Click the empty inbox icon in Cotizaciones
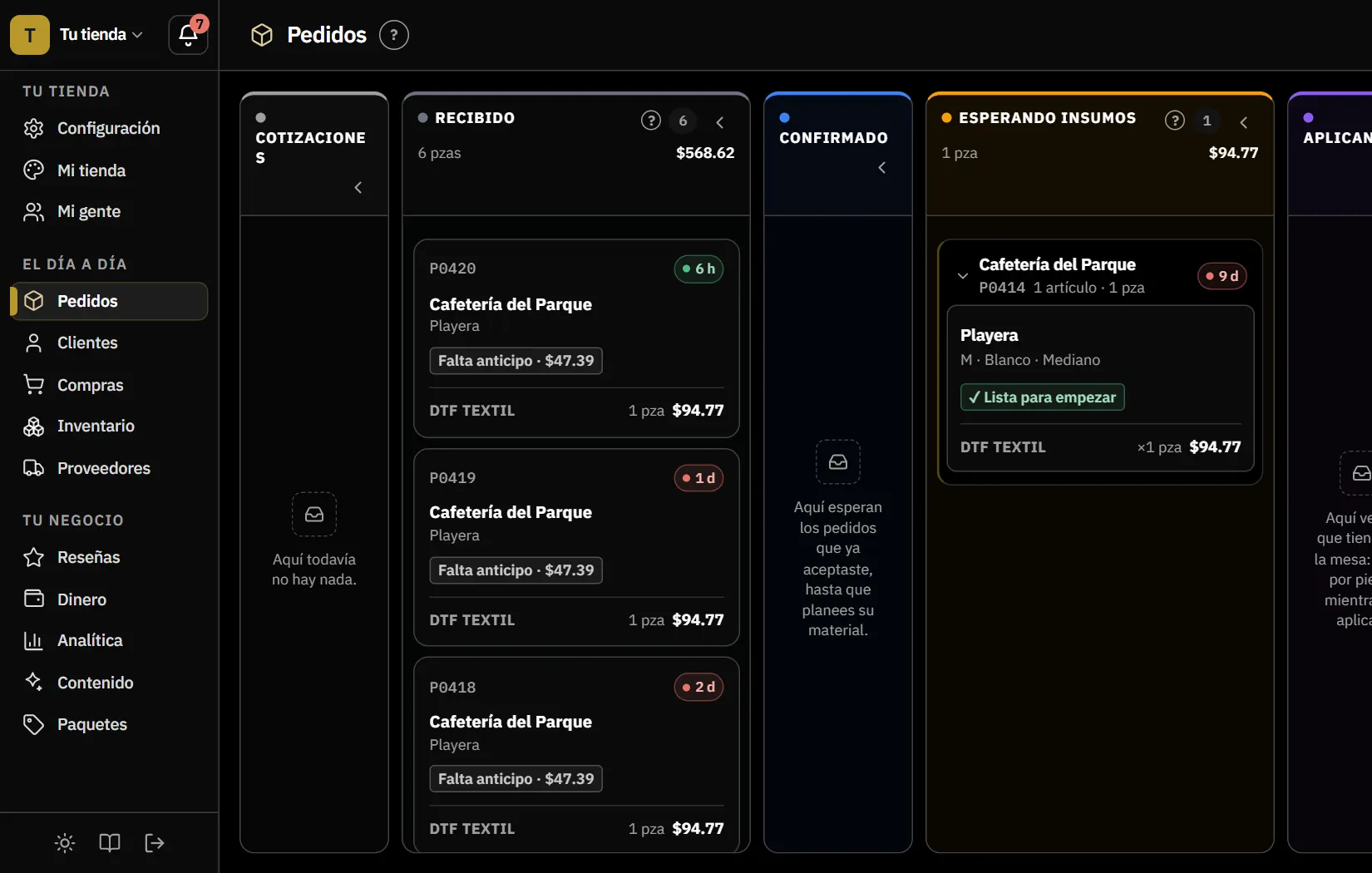The image size is (1372, 873). tap(314, 515)
